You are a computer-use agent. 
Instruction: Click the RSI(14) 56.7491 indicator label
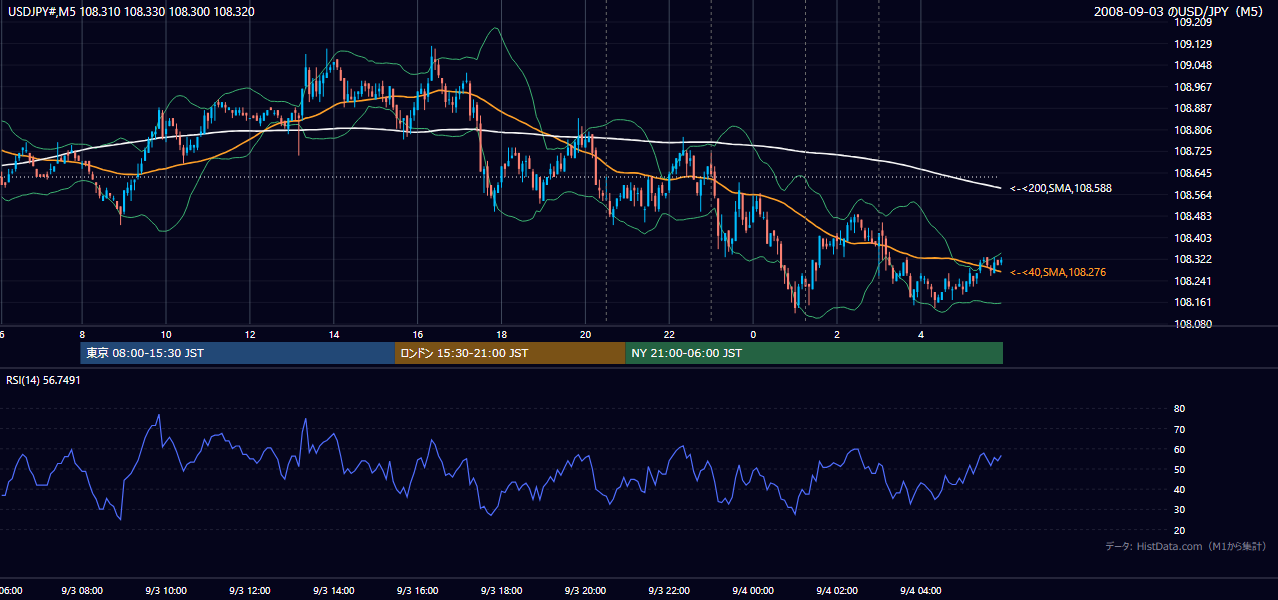(44, 380)
